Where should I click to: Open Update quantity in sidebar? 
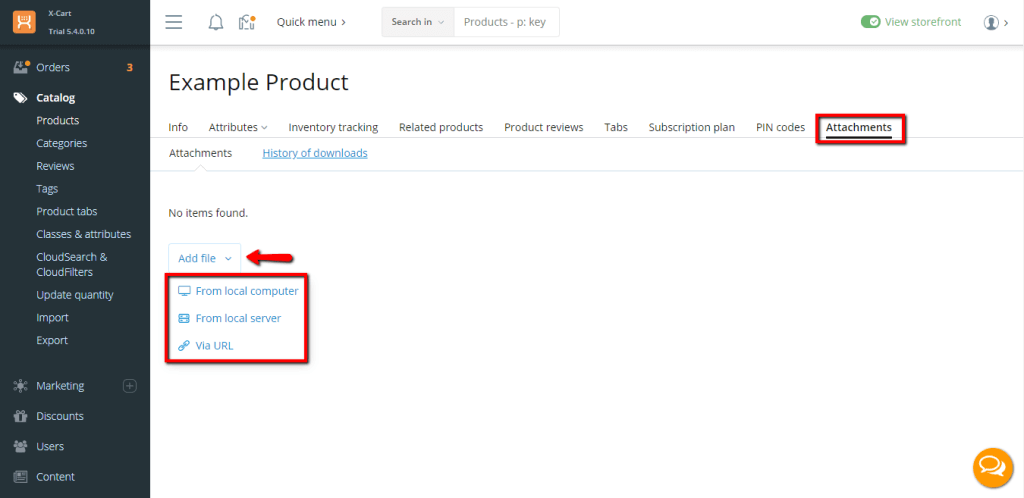click(x=75, y=295)
